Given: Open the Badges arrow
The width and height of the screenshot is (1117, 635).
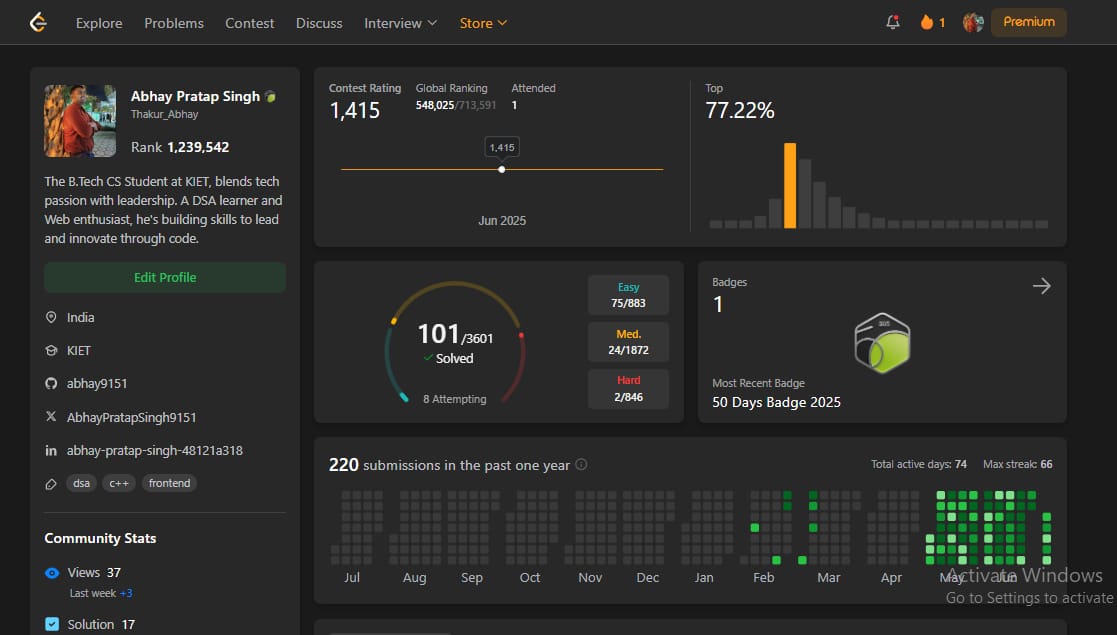Looking at the screenshot, I should tap(1041, 286).
